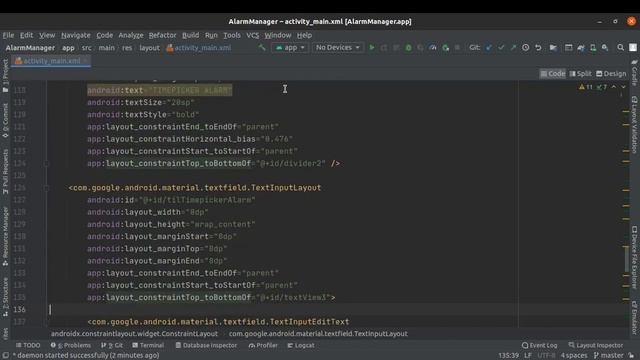Open the Project tool window sidebar

5,76
